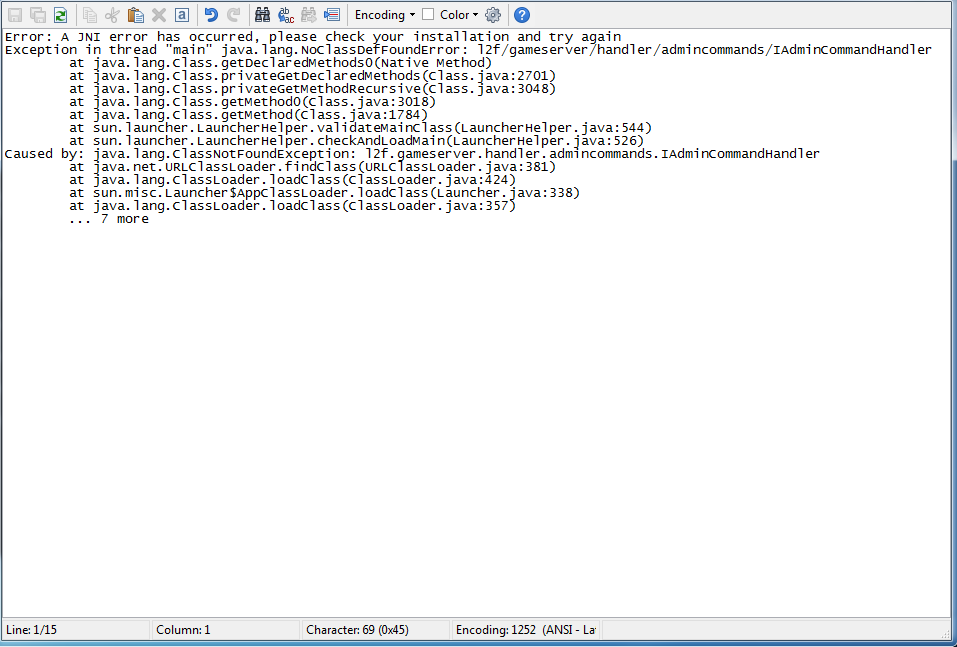957x647 pixels.
Task: Open settings with the gear icon
Action: tap(493, 15)
